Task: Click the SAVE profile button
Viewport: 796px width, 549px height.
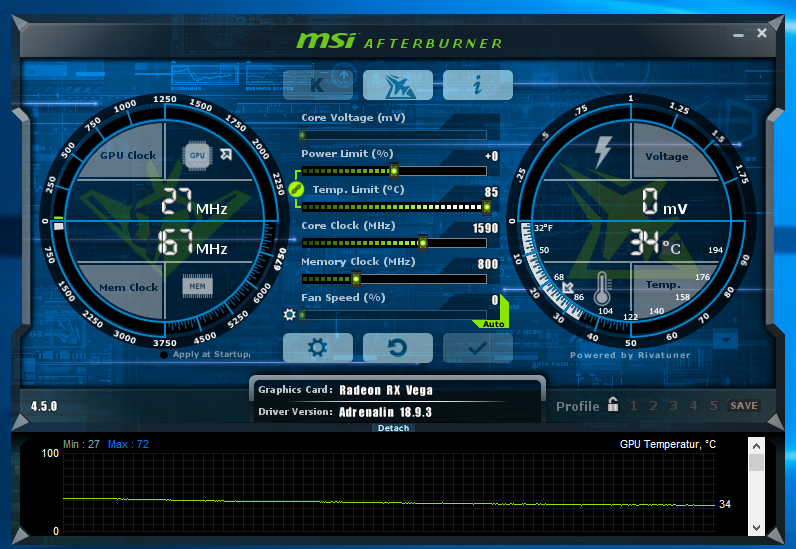Action: tap(744, 406)
